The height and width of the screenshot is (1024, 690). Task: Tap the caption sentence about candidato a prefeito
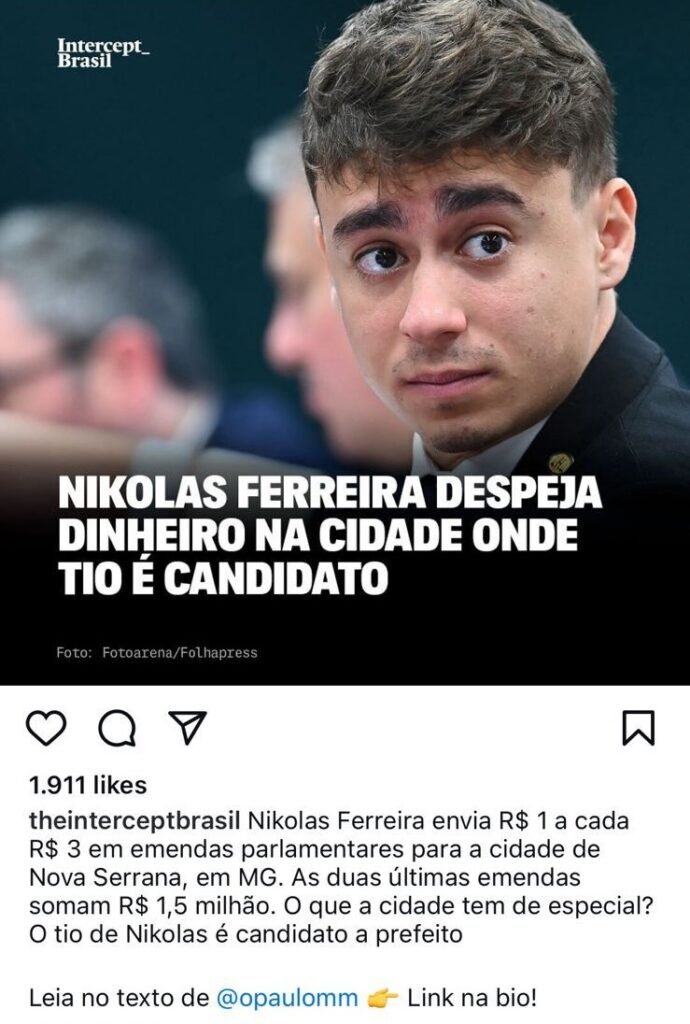246,935
